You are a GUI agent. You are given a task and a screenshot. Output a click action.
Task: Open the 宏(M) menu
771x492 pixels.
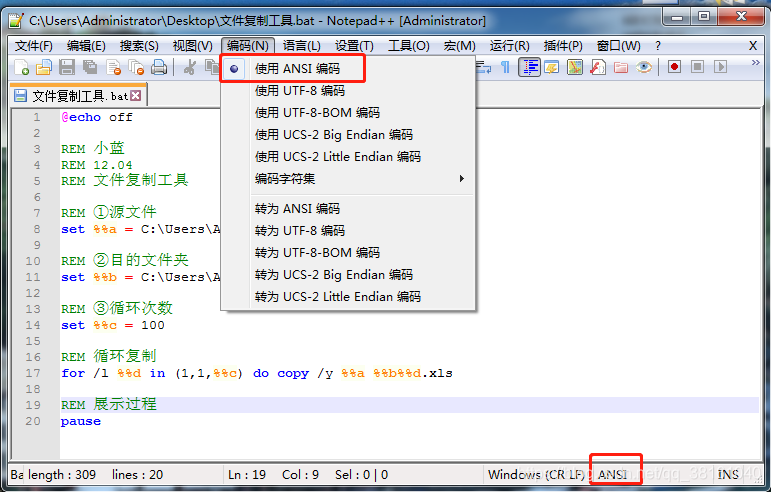460,46
